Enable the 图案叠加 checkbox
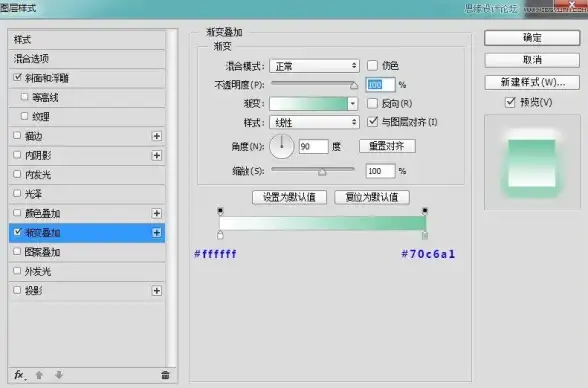The width and height of the screenshot is (588, 388). tap(17, 252)
